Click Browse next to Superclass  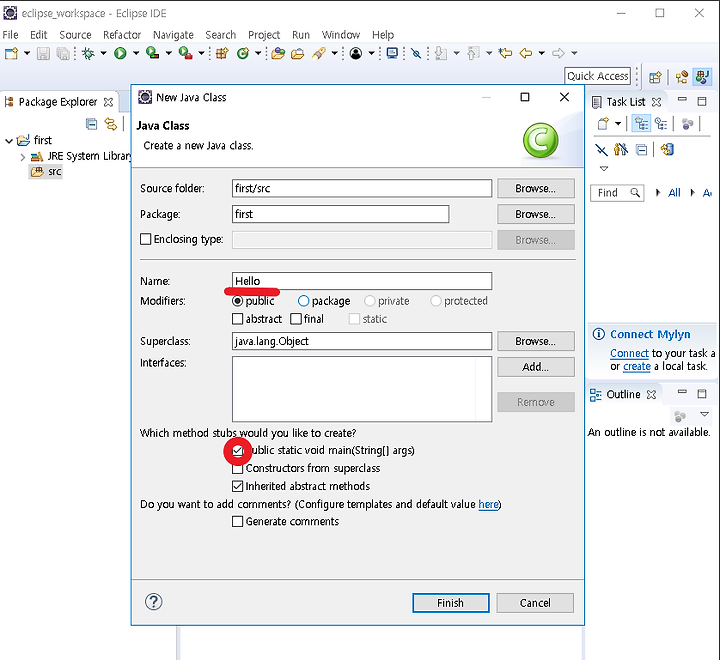535,341
